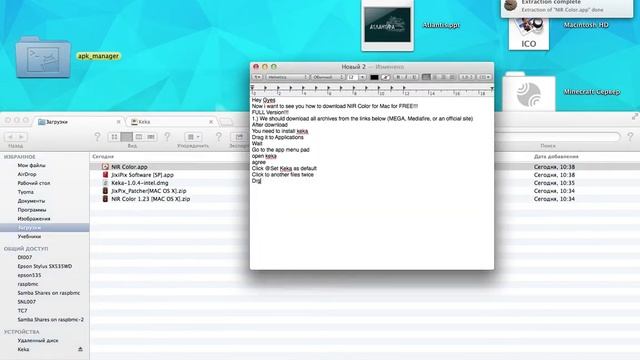Click the NIR Color 1.23 zip icon
This screenshot has width=640, height=360.
click(x=105, y=199)
